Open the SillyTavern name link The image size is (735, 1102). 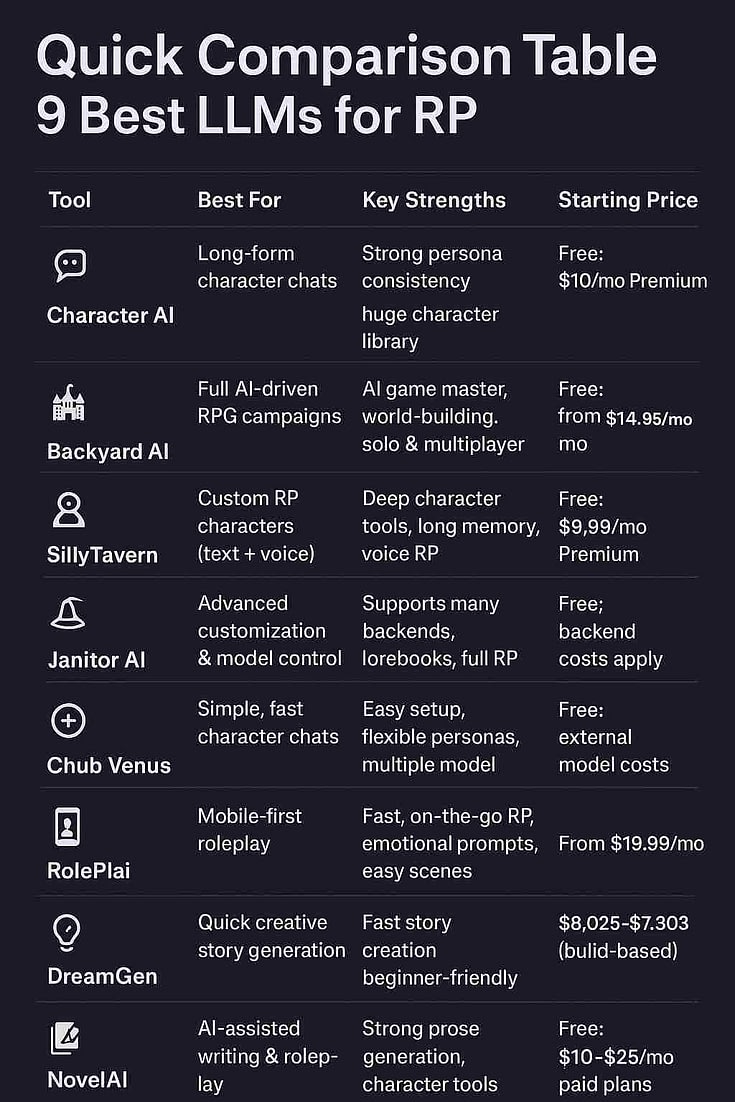tap(102, 555)
